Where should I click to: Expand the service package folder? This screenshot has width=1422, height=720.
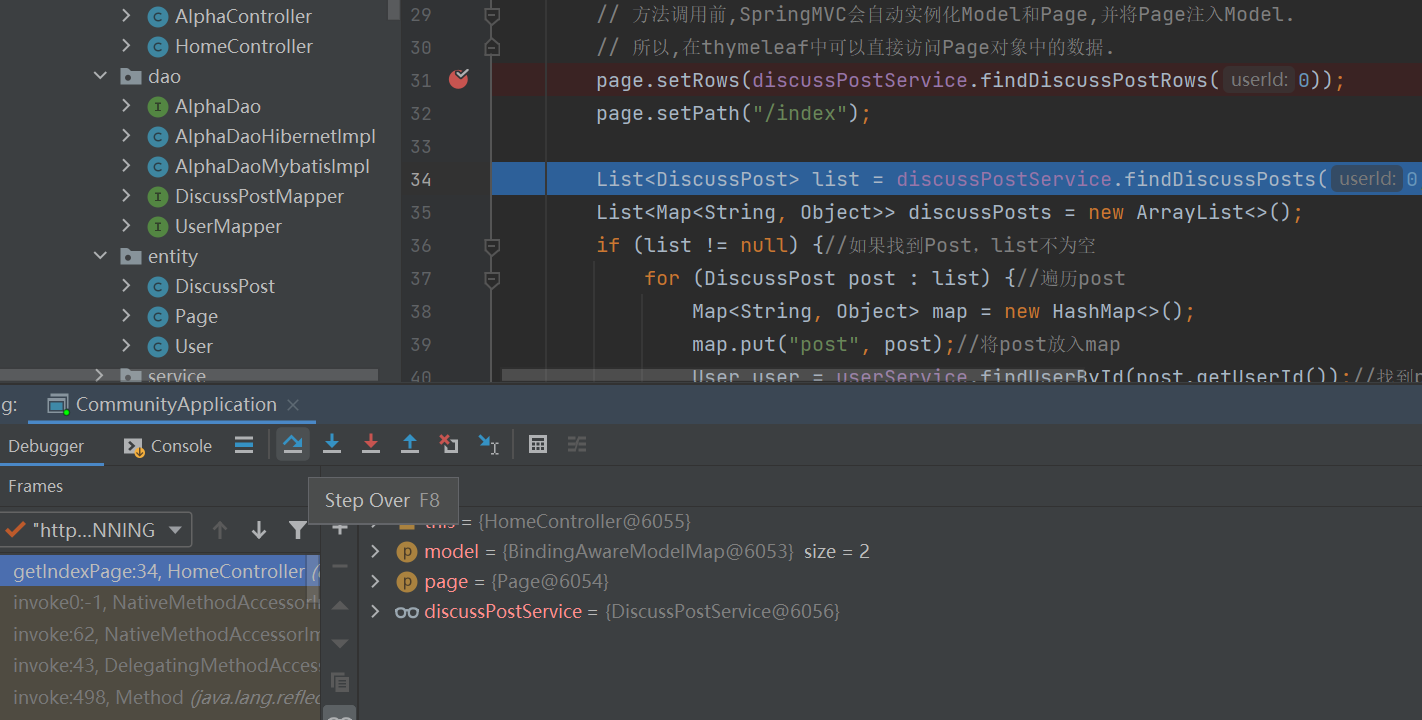[100, 376]
